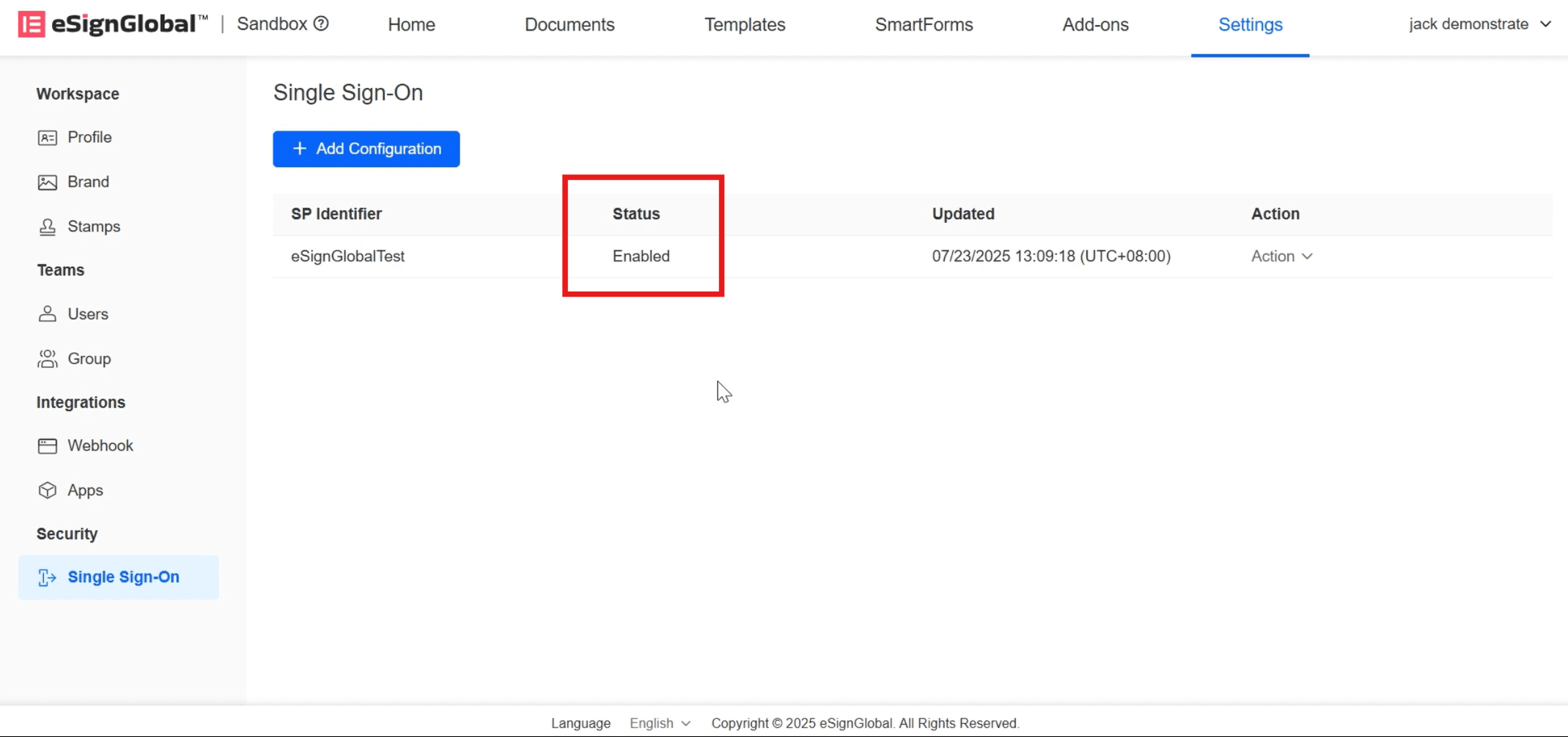Image resolution: width=1568 pixels, height=737 pixels.
Task: Open Stamps using the stamp icon
Action: coord(48,227)
